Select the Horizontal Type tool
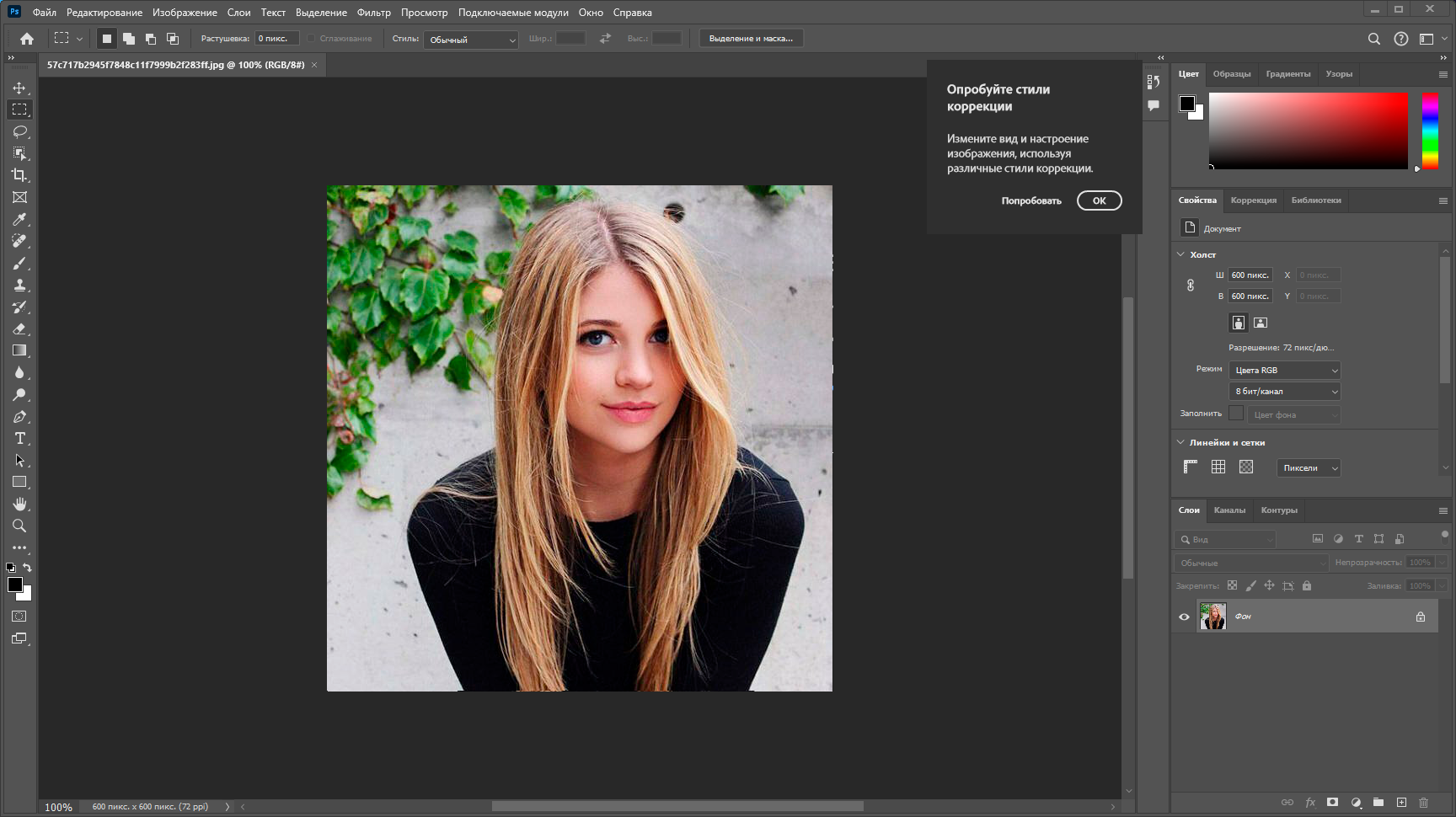Image resolution: width=1456 pixels, height=817 pixels. pos(19,438)
